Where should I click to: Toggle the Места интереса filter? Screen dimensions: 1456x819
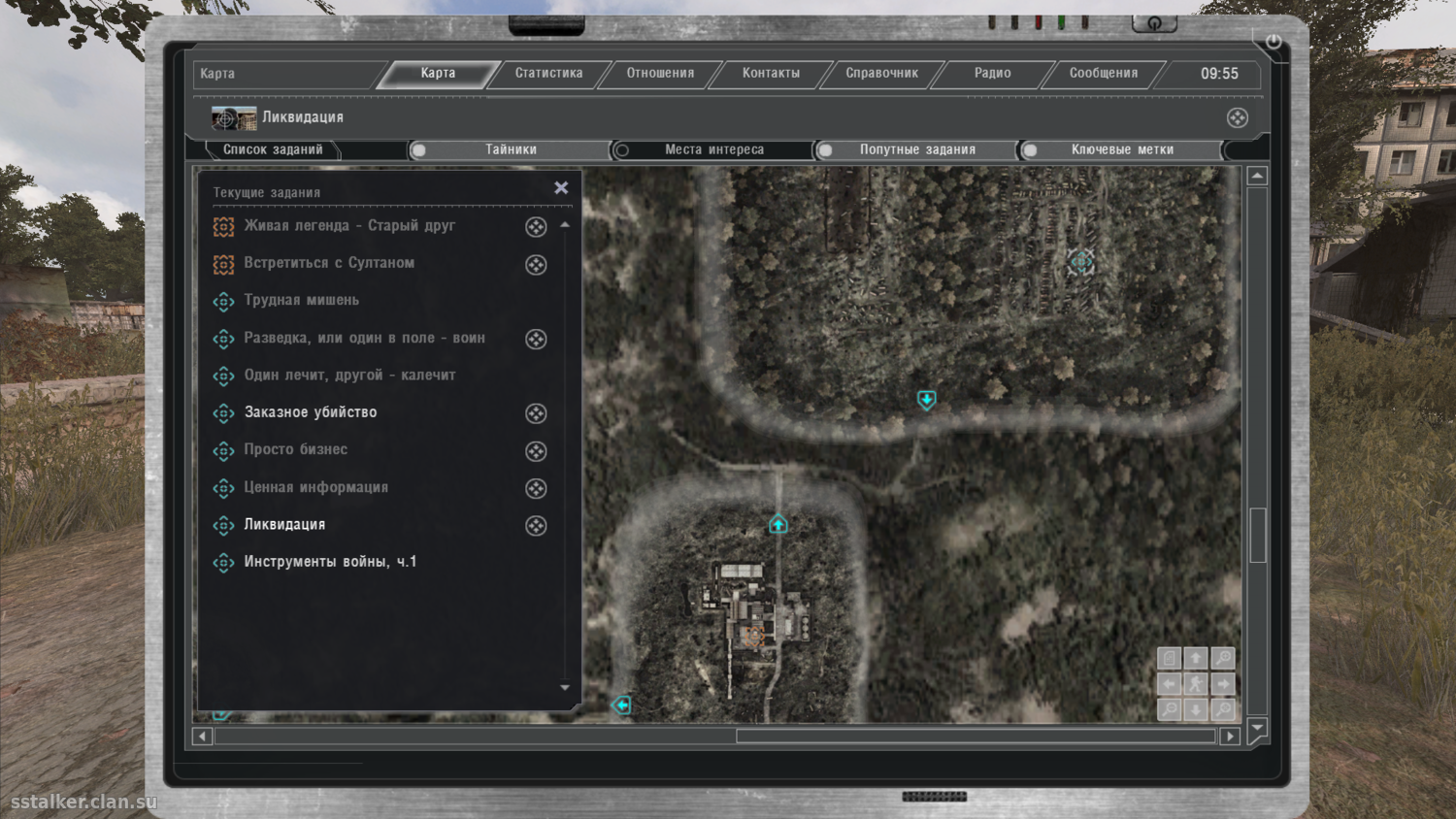[x=713, y=149]
